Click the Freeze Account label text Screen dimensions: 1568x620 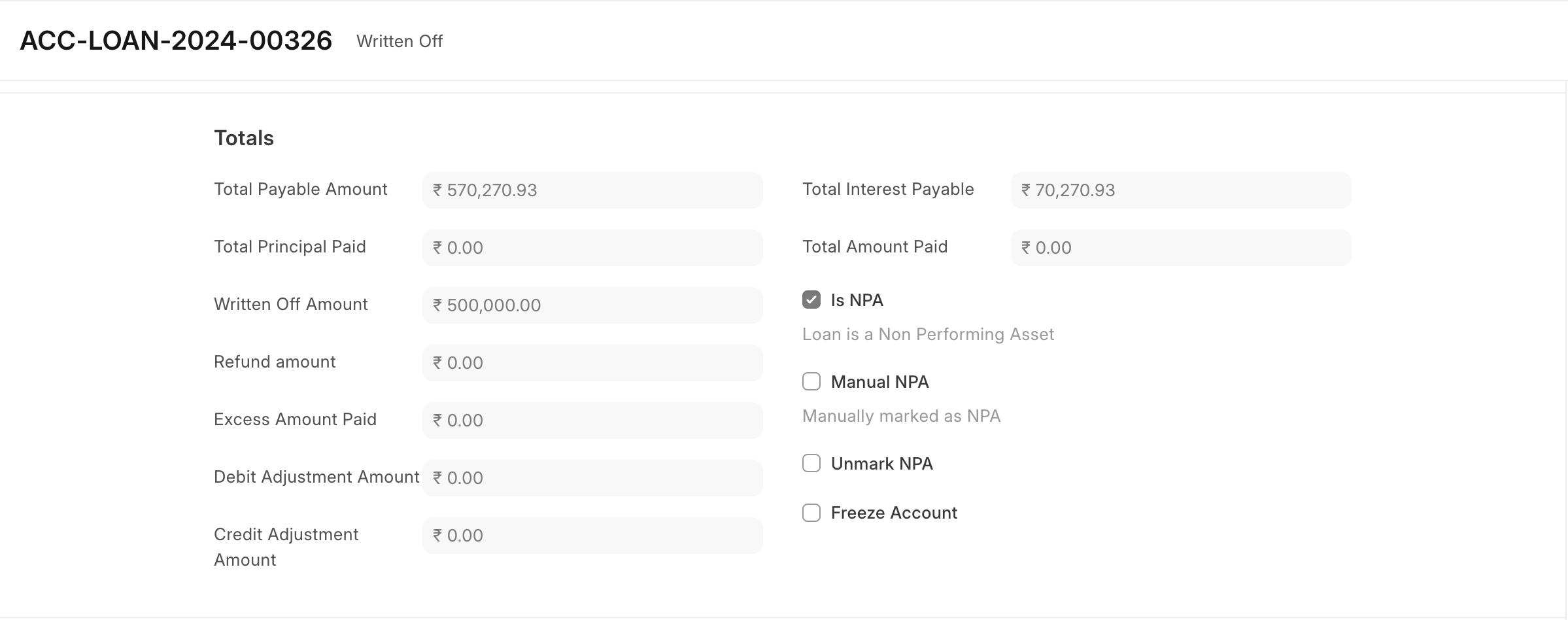pos(894,513)
